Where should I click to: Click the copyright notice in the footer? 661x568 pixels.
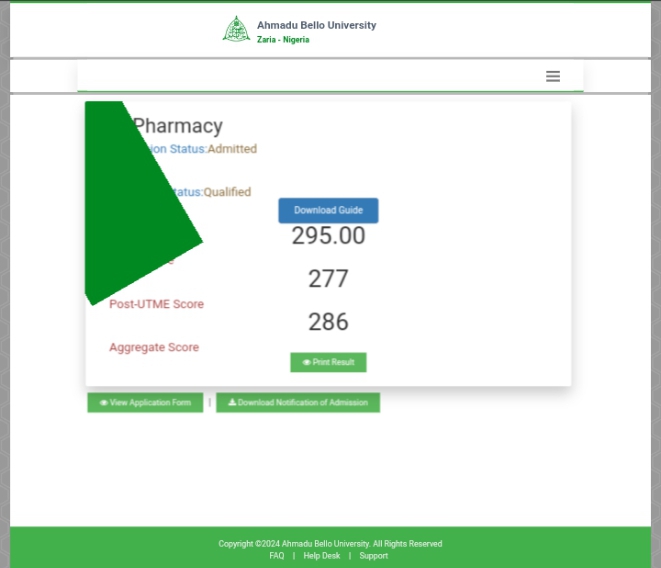point(330,544)
